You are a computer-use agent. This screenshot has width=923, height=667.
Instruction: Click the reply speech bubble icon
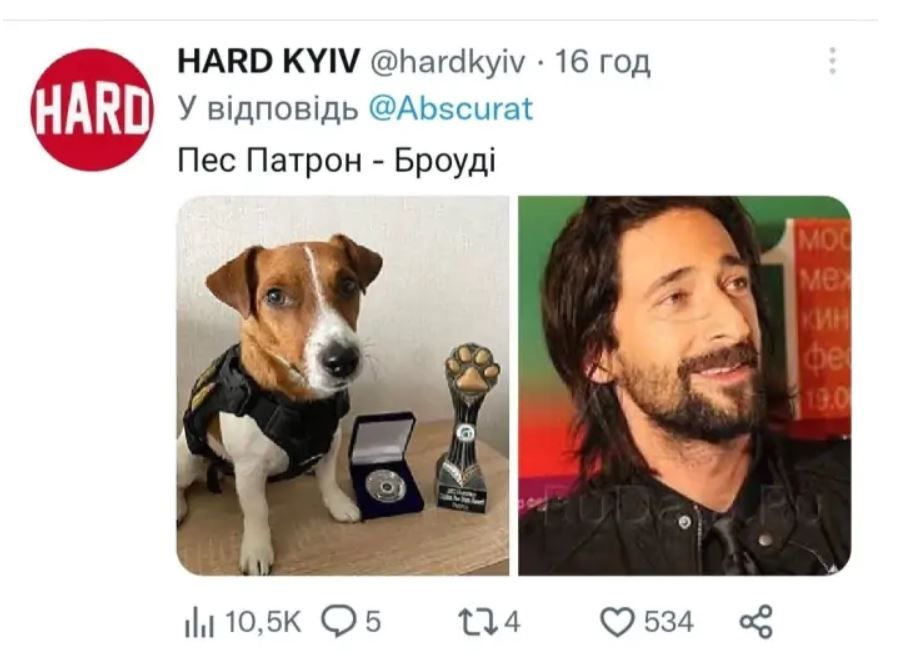point(338,622)
